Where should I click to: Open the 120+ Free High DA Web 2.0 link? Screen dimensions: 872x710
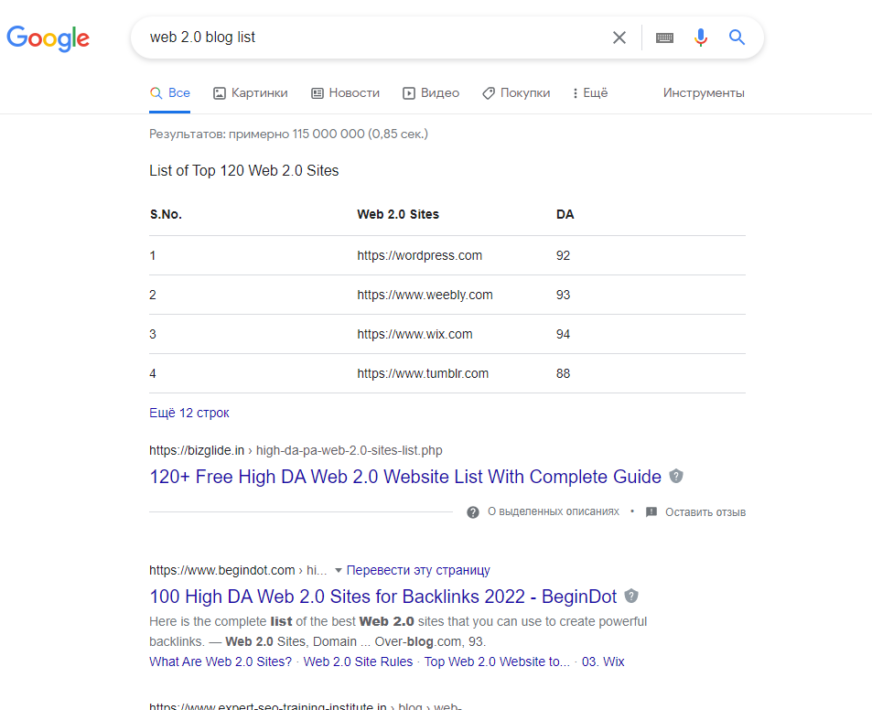tap(405, 476)
